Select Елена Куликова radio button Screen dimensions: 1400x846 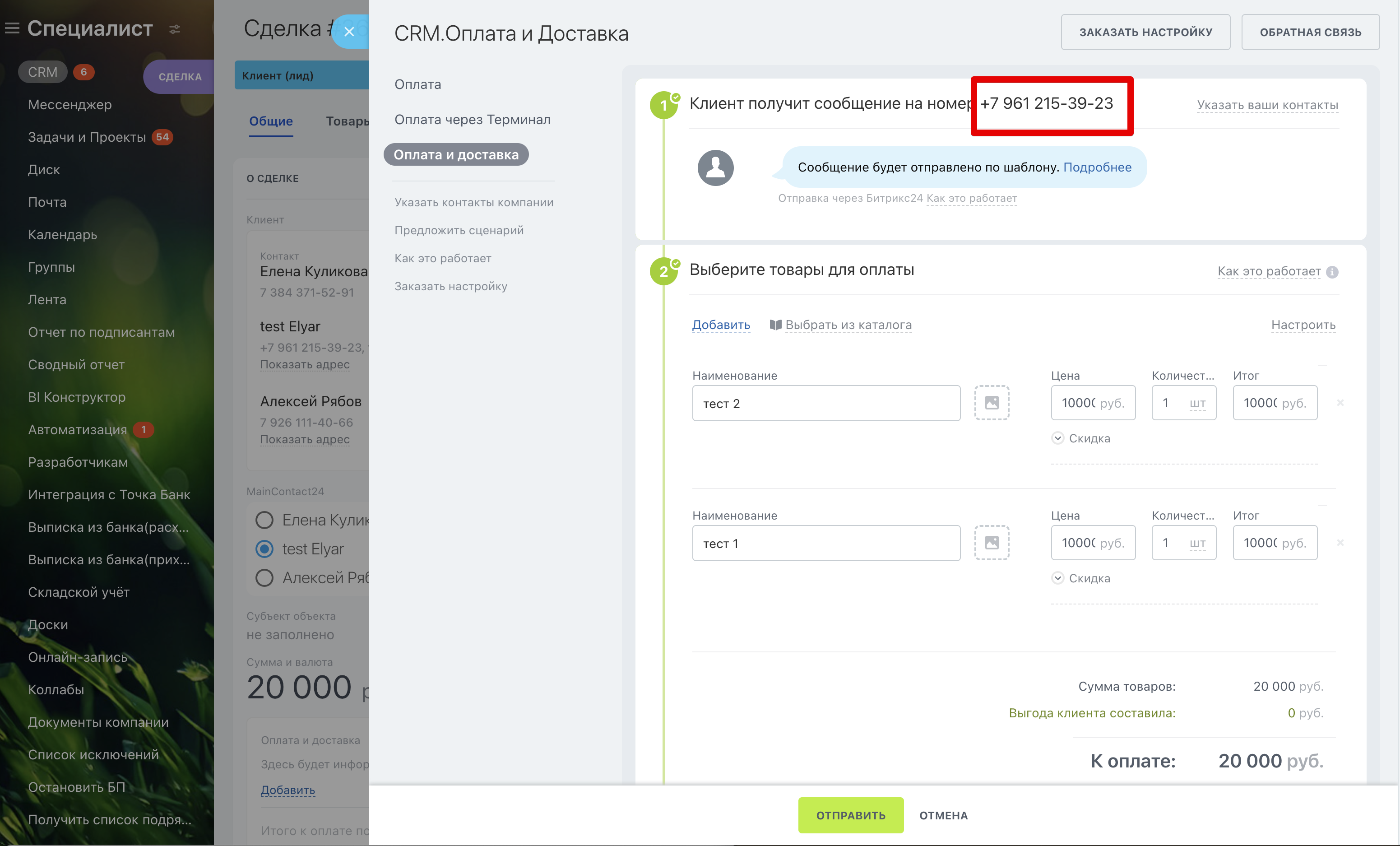265,520
